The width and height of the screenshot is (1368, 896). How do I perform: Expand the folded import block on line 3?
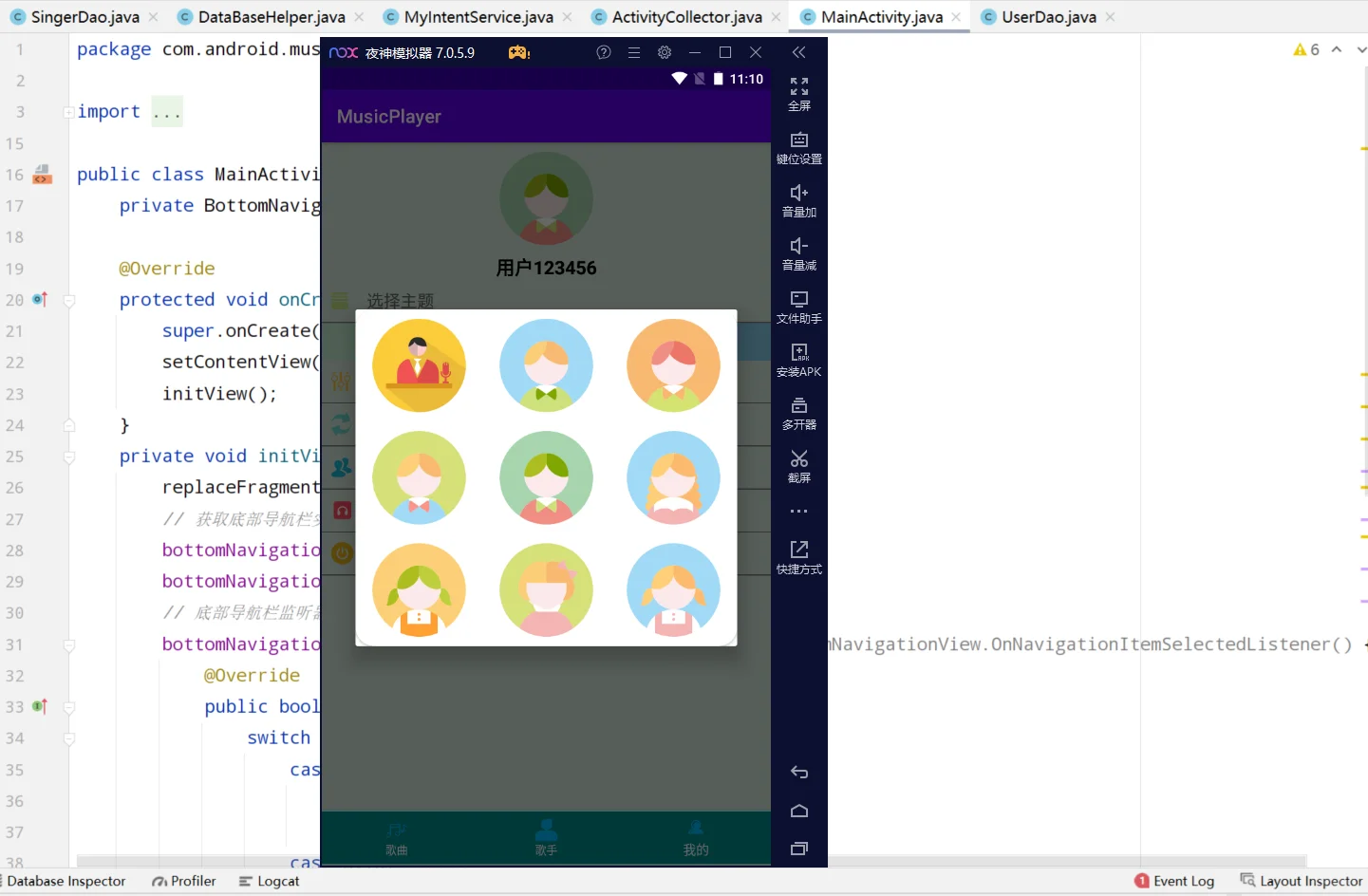click(x=68, y=112)
